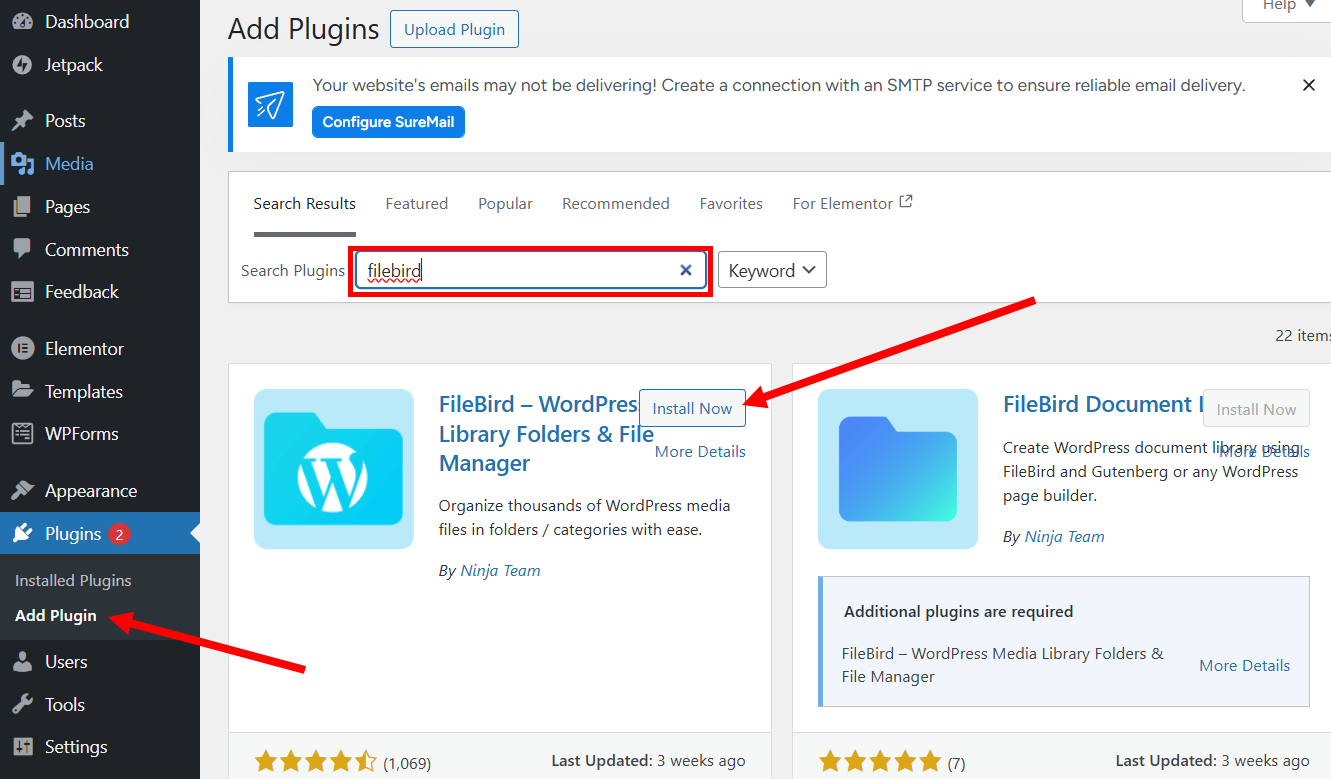1331x779 pixels.
Task: Open Tools using the wrench icon
Action: (x=24, y=704)
